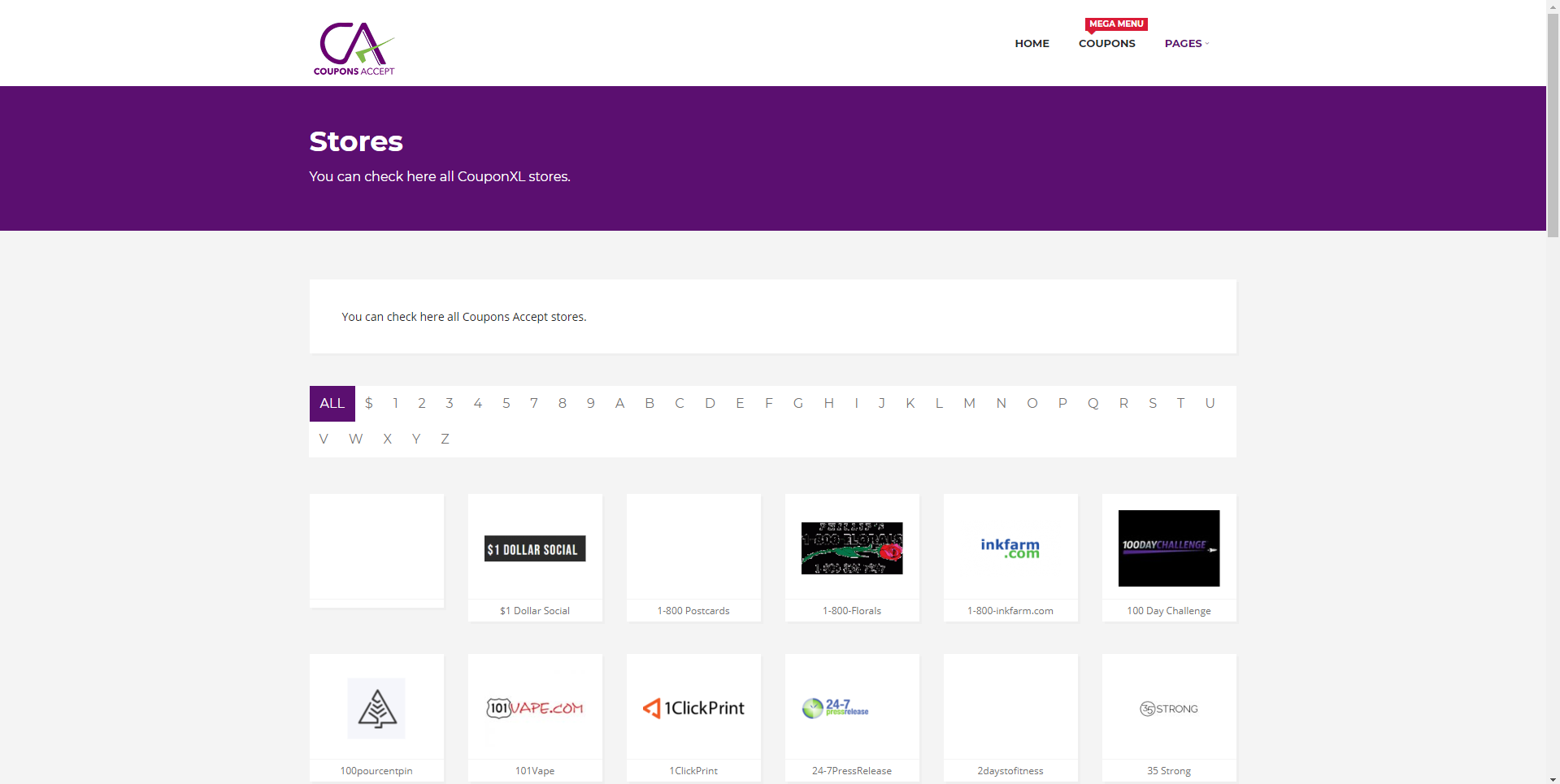Show stores starting with letter R
This screenshot has height=784, width=1560.
[x=1123, y=404]
